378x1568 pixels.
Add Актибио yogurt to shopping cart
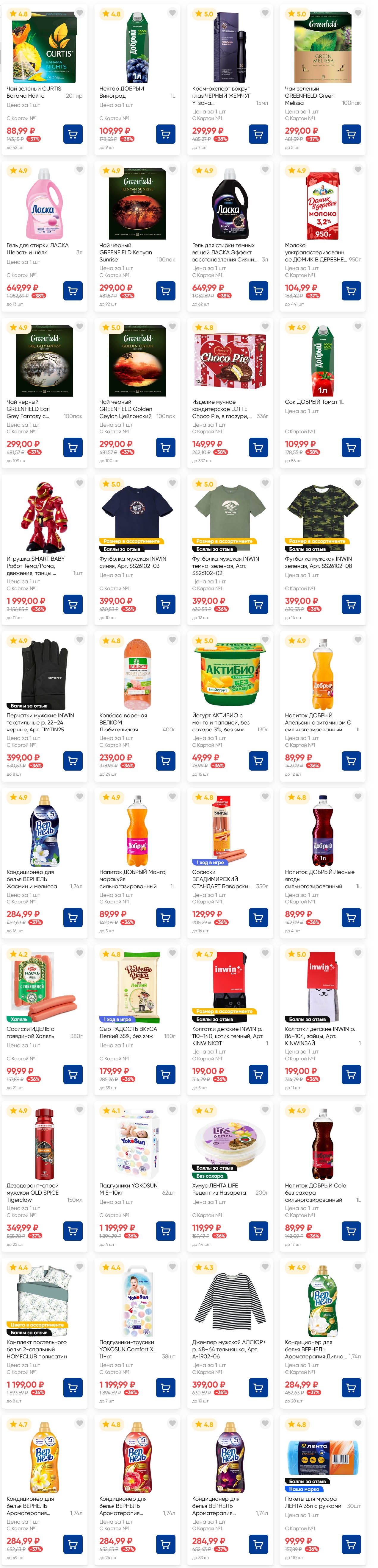tap(258, 761)
